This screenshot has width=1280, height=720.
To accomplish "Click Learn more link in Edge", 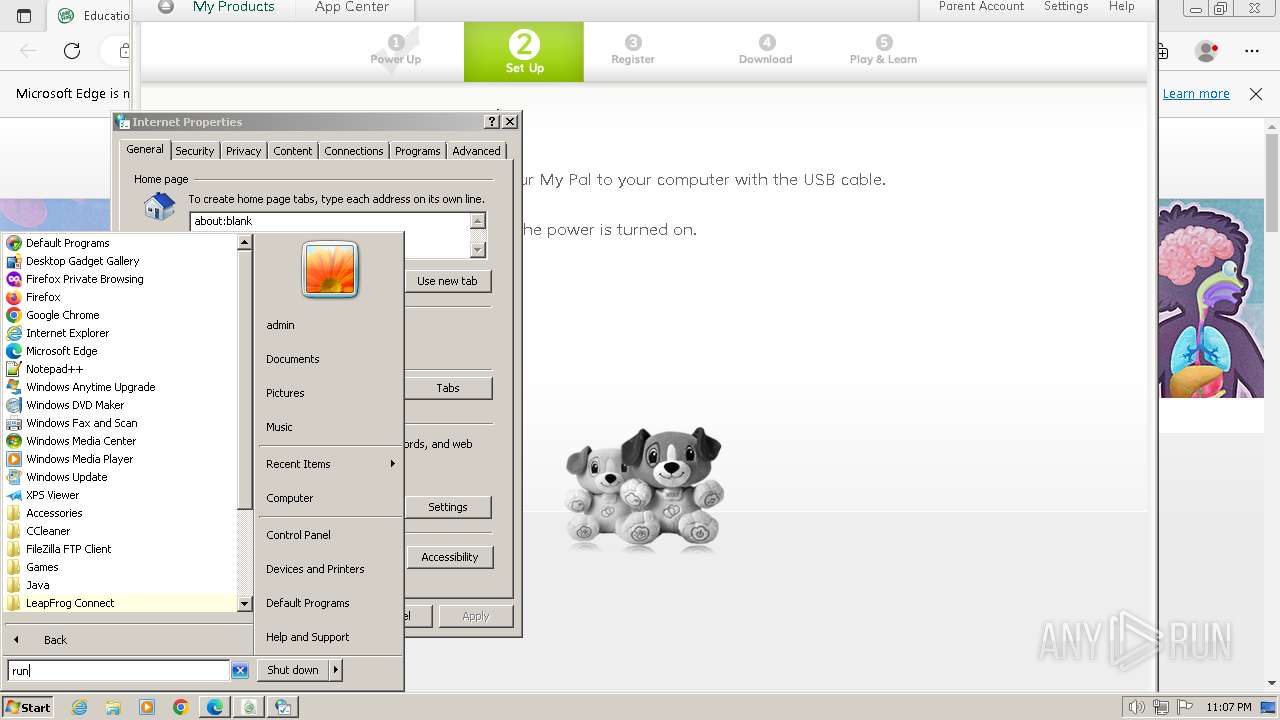I will tap(1196, 94).
